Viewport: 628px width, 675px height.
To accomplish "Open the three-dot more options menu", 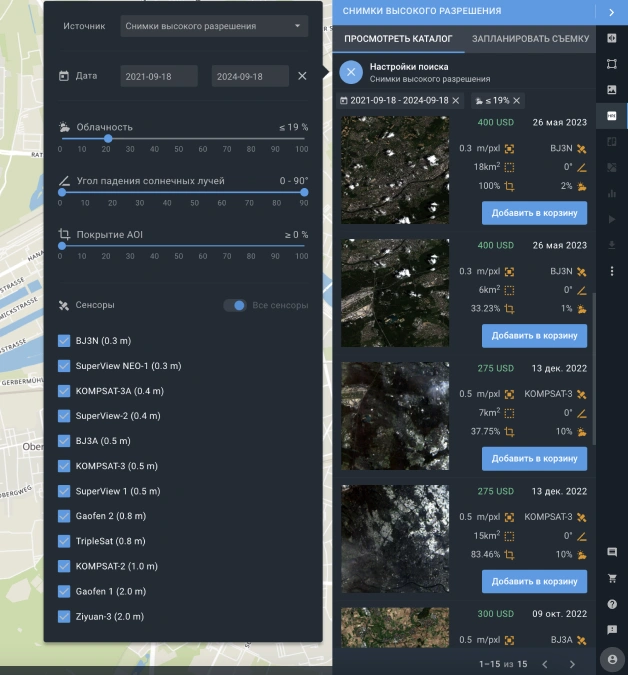I will (612, 271).
